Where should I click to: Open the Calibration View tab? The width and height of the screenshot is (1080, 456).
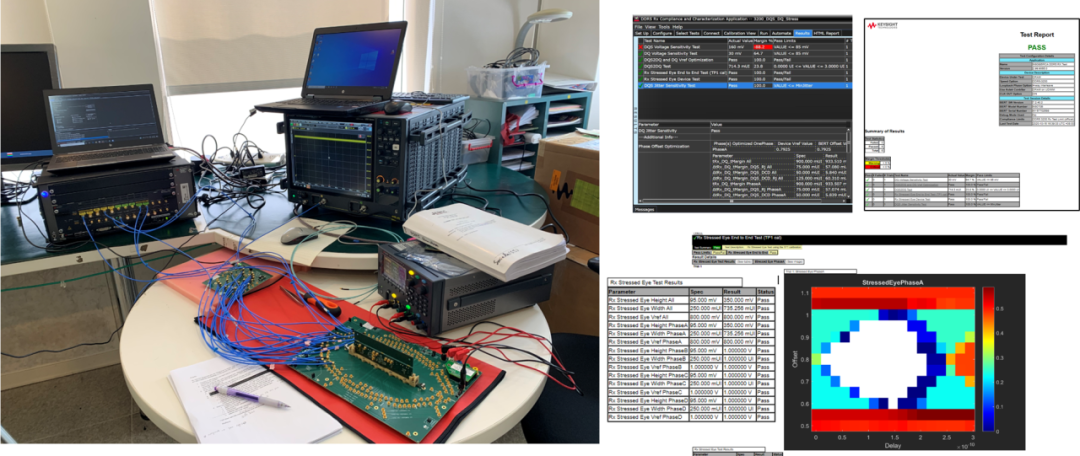(740, 33)
